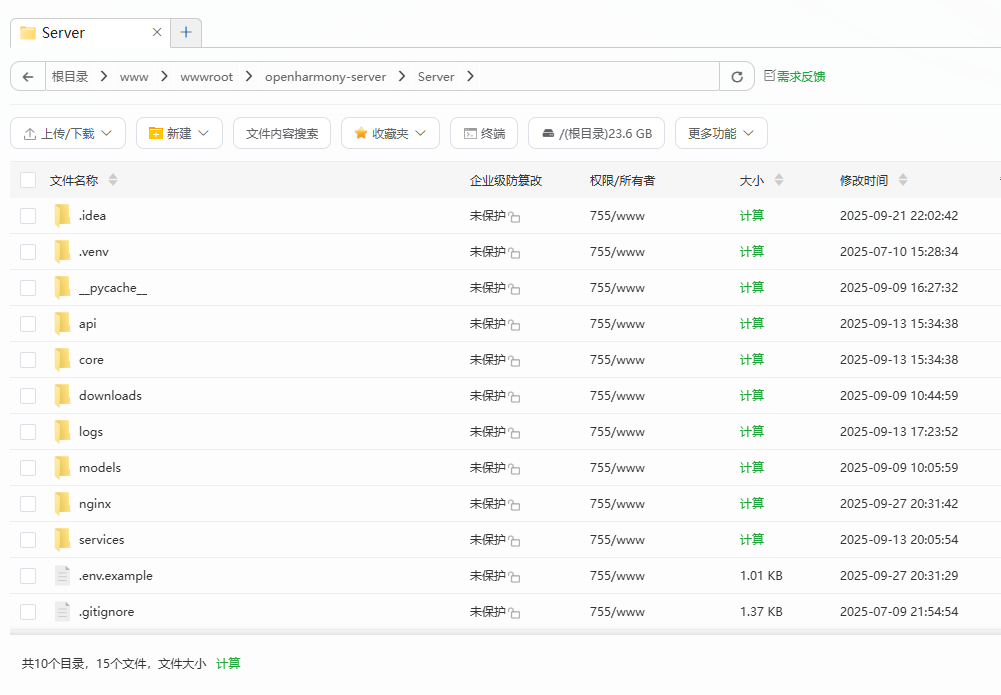Click the refresh icon beside path bar
The width and height of the screenshot is (1001, 695).
click(x=737, y=77)
